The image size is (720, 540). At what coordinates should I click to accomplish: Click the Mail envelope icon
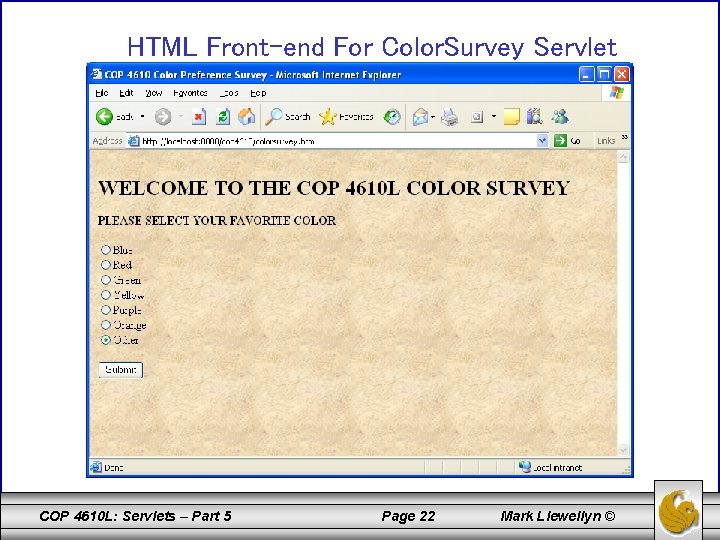tap(420, 117)
